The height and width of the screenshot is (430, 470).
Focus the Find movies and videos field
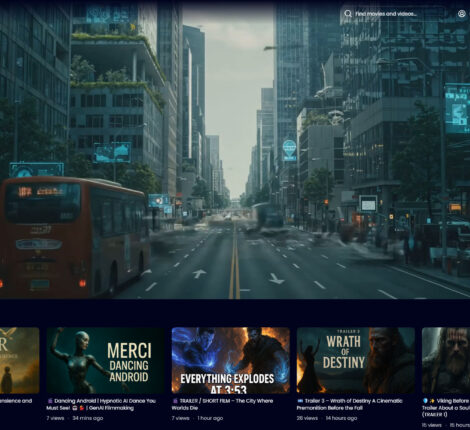pyautogui.click(x=392, y=14)
